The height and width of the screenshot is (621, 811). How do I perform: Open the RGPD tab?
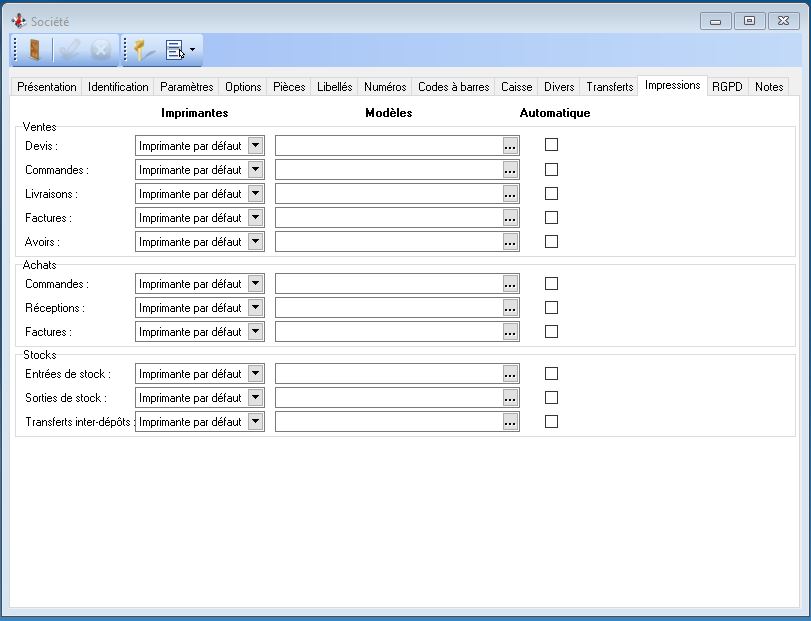[x=727, y=87]
